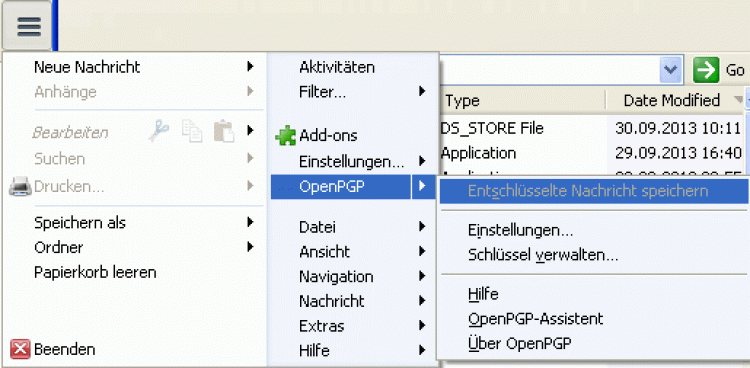Open the hamburger application menu button
Screen dimensions: 750x368
point(28,26)
